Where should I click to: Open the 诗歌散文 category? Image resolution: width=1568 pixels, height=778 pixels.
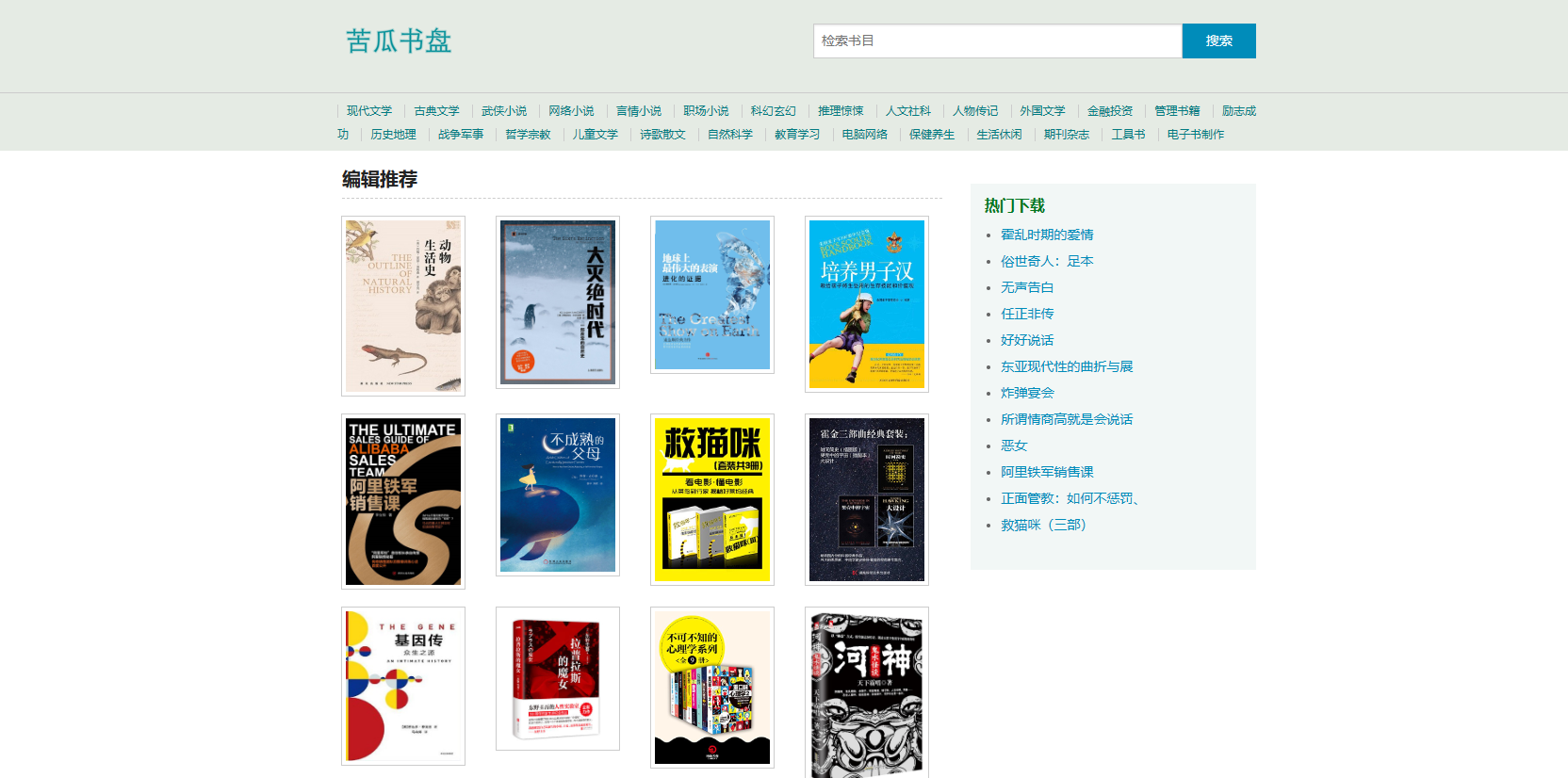coord(663,135)
